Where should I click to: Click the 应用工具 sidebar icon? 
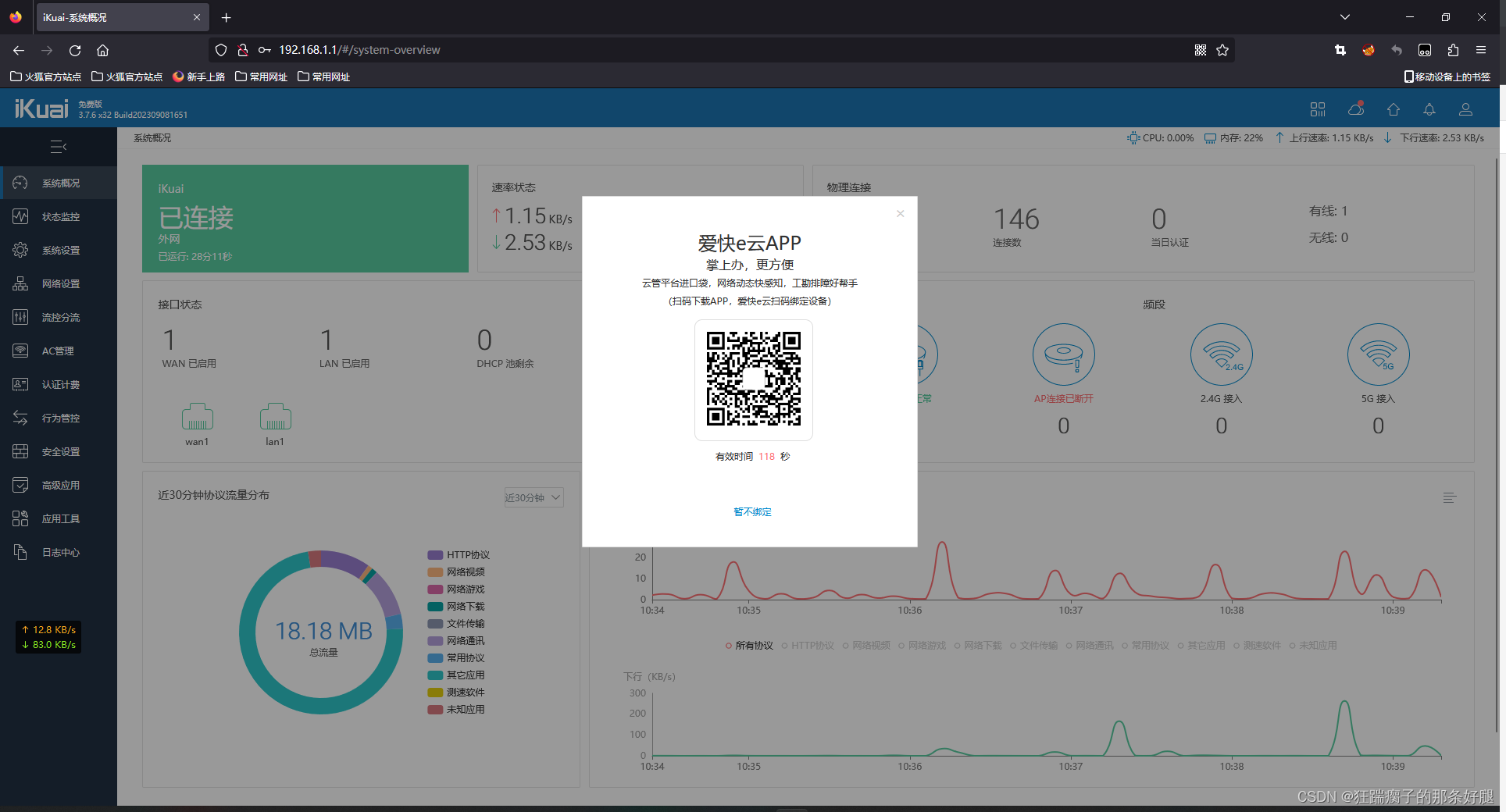click(20, 518)
